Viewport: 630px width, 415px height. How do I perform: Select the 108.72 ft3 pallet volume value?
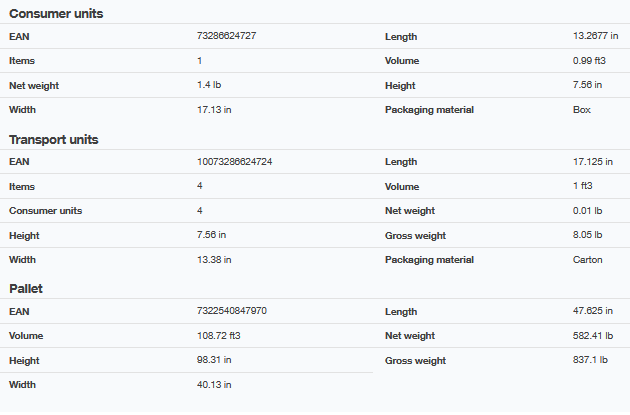point(220,336)
